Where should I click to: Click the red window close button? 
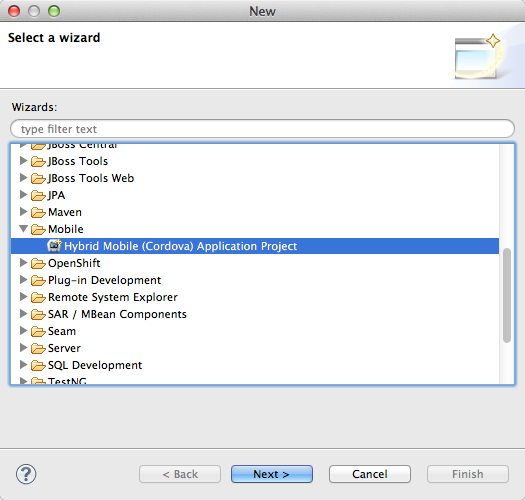pos(14,11)
